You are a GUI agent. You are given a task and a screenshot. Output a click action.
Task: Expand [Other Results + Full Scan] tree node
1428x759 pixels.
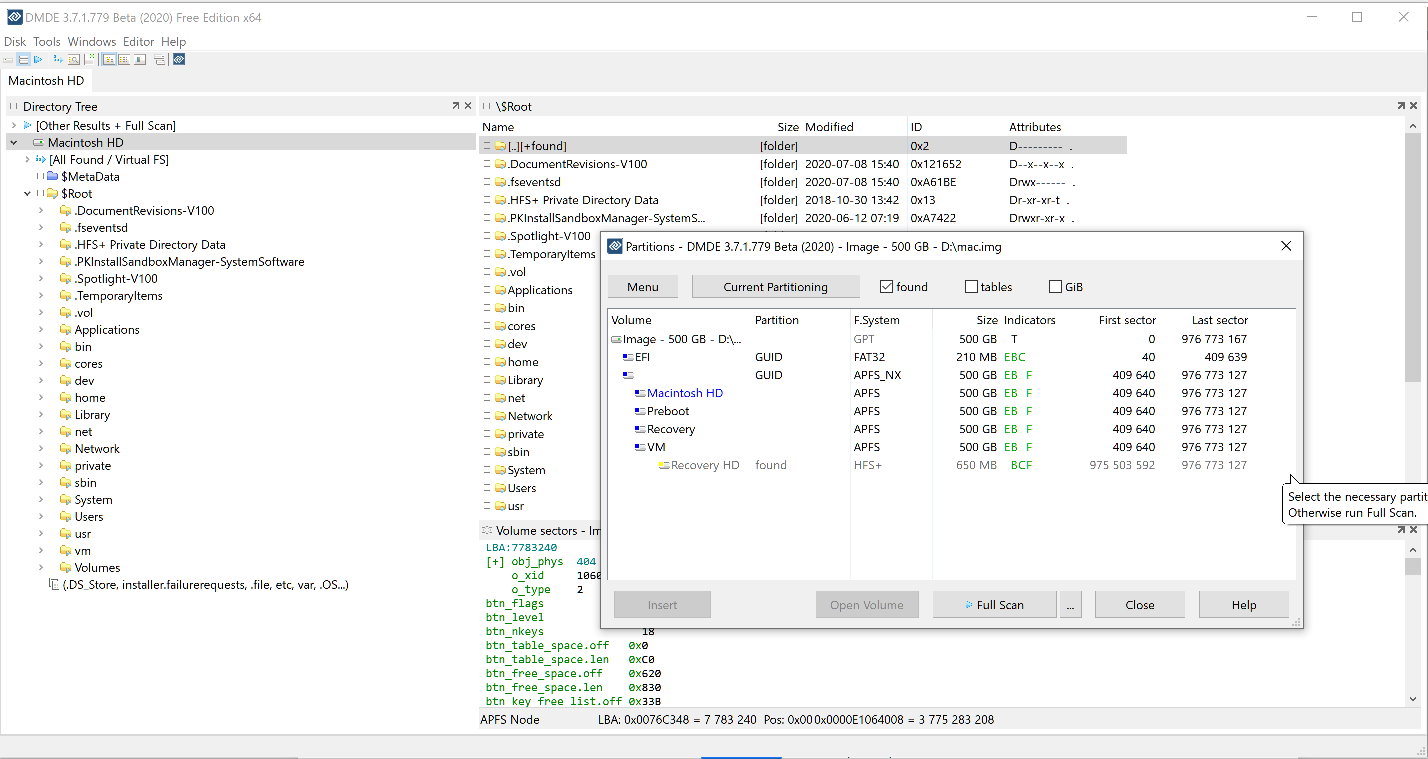click(x=14, y=126)
